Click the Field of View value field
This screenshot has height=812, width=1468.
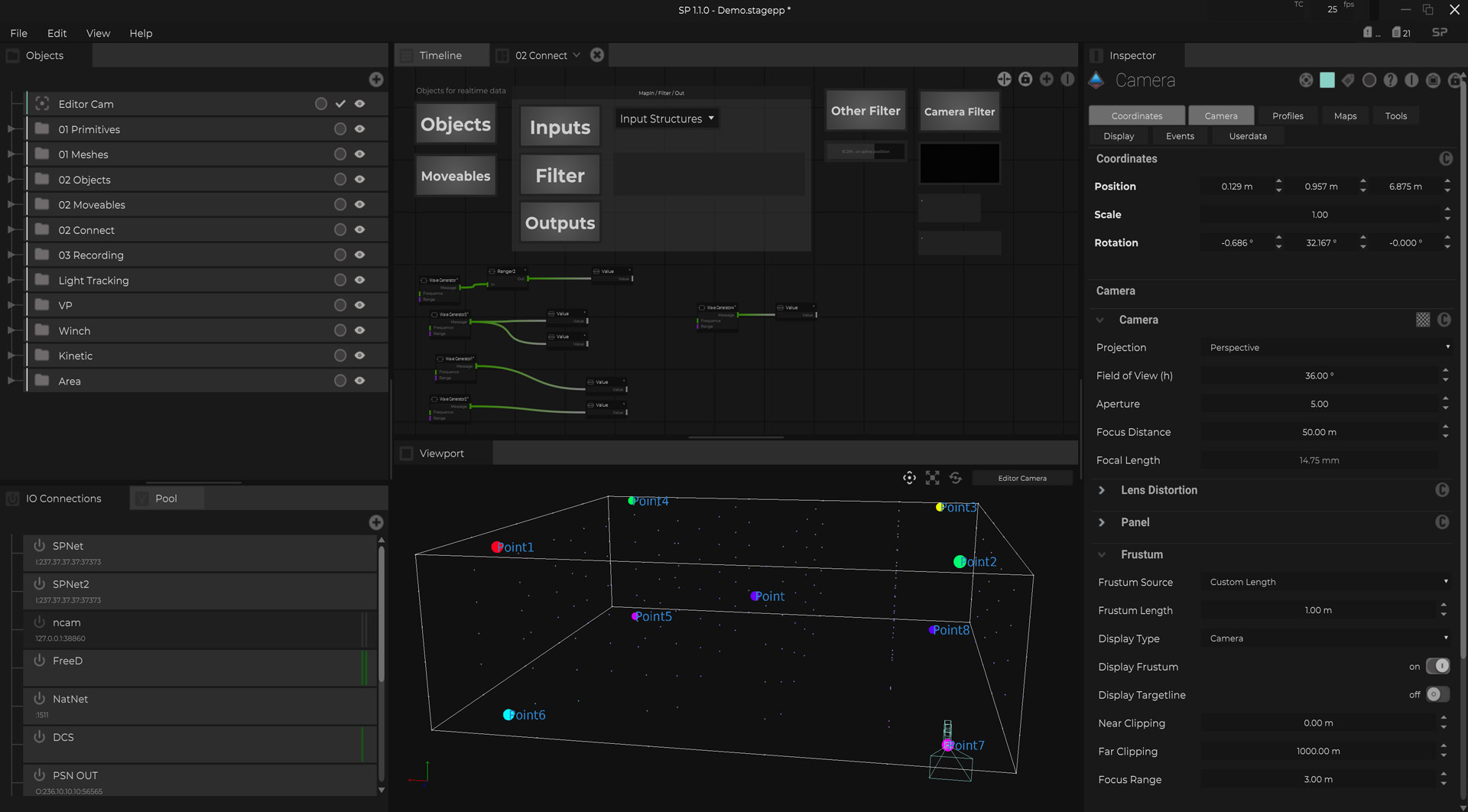coord(1319,375)
